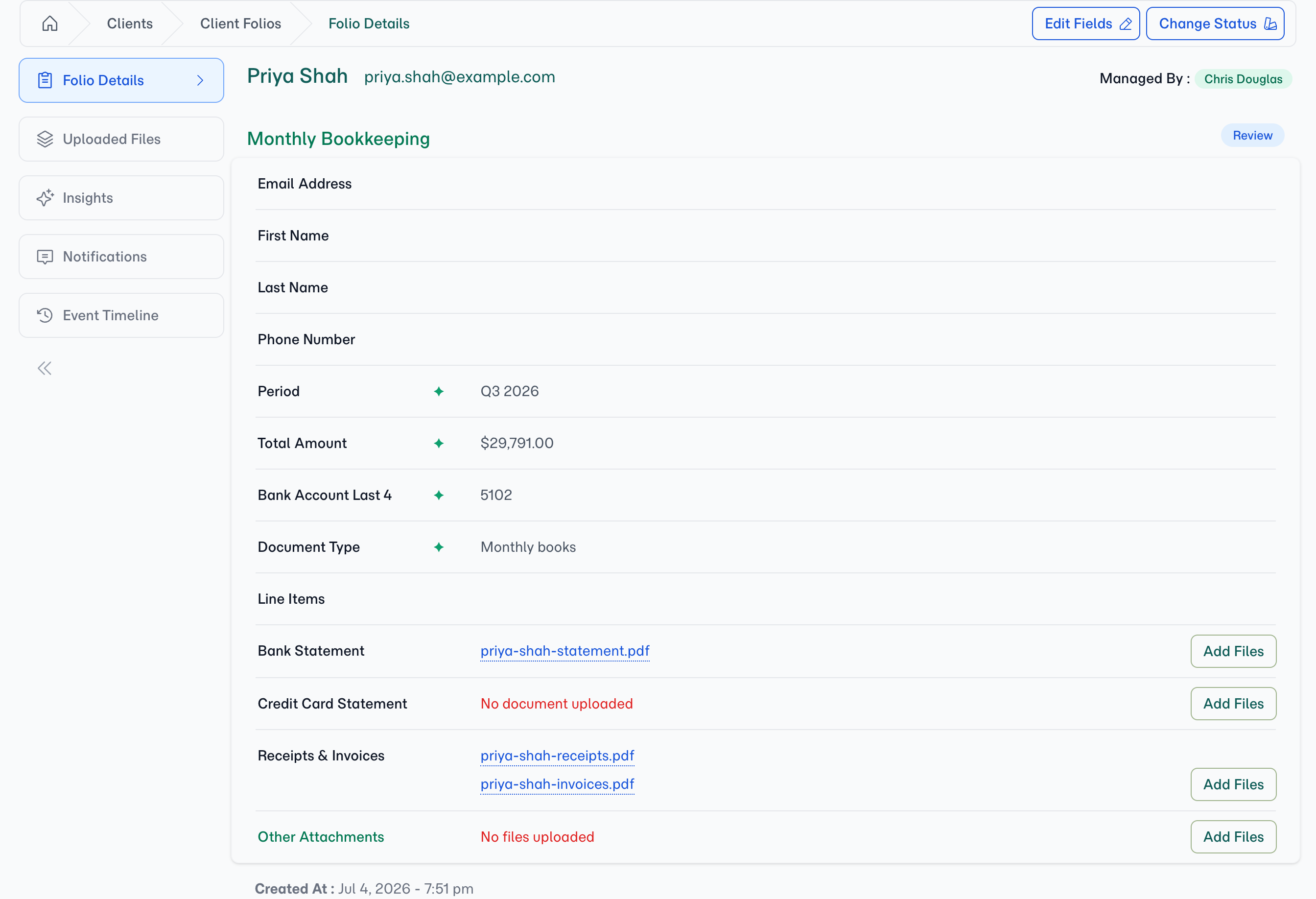This screenshot has width=1316, height=899.
Task: Open priya-shah-receipts.pdf file link
Action: 557,756
